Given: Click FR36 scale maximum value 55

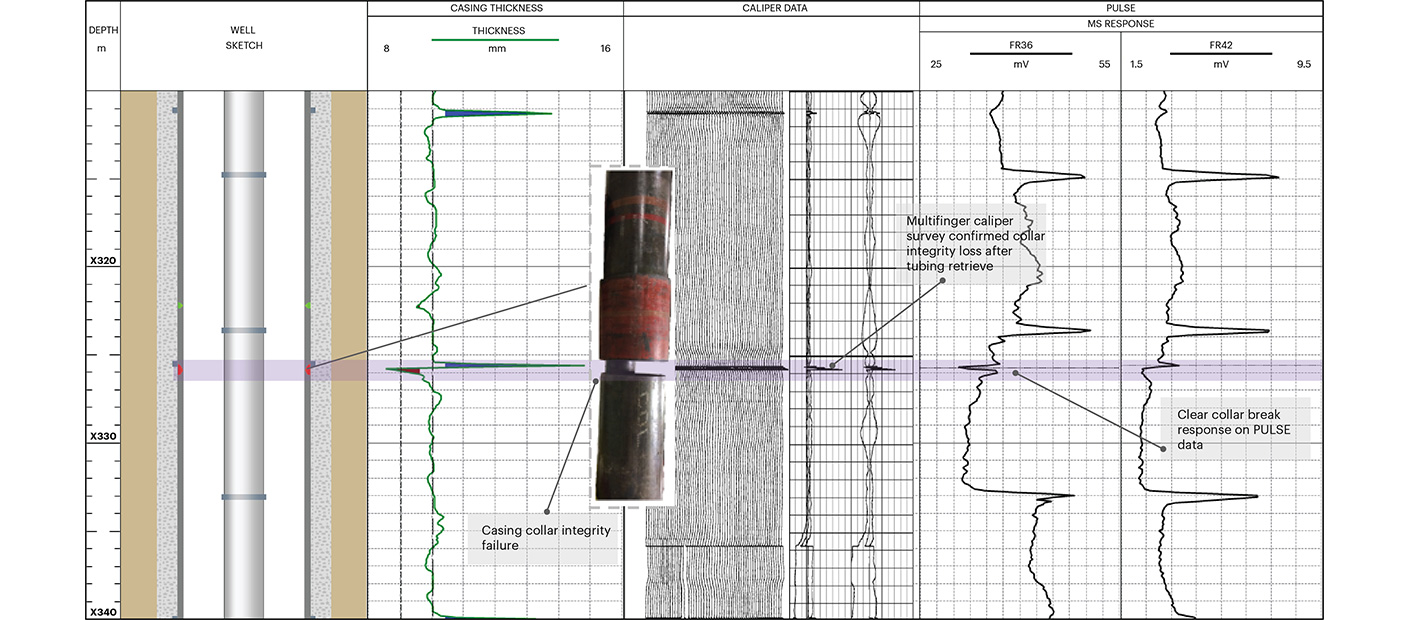Looking at the screenshot, I should coord(1104,64).
